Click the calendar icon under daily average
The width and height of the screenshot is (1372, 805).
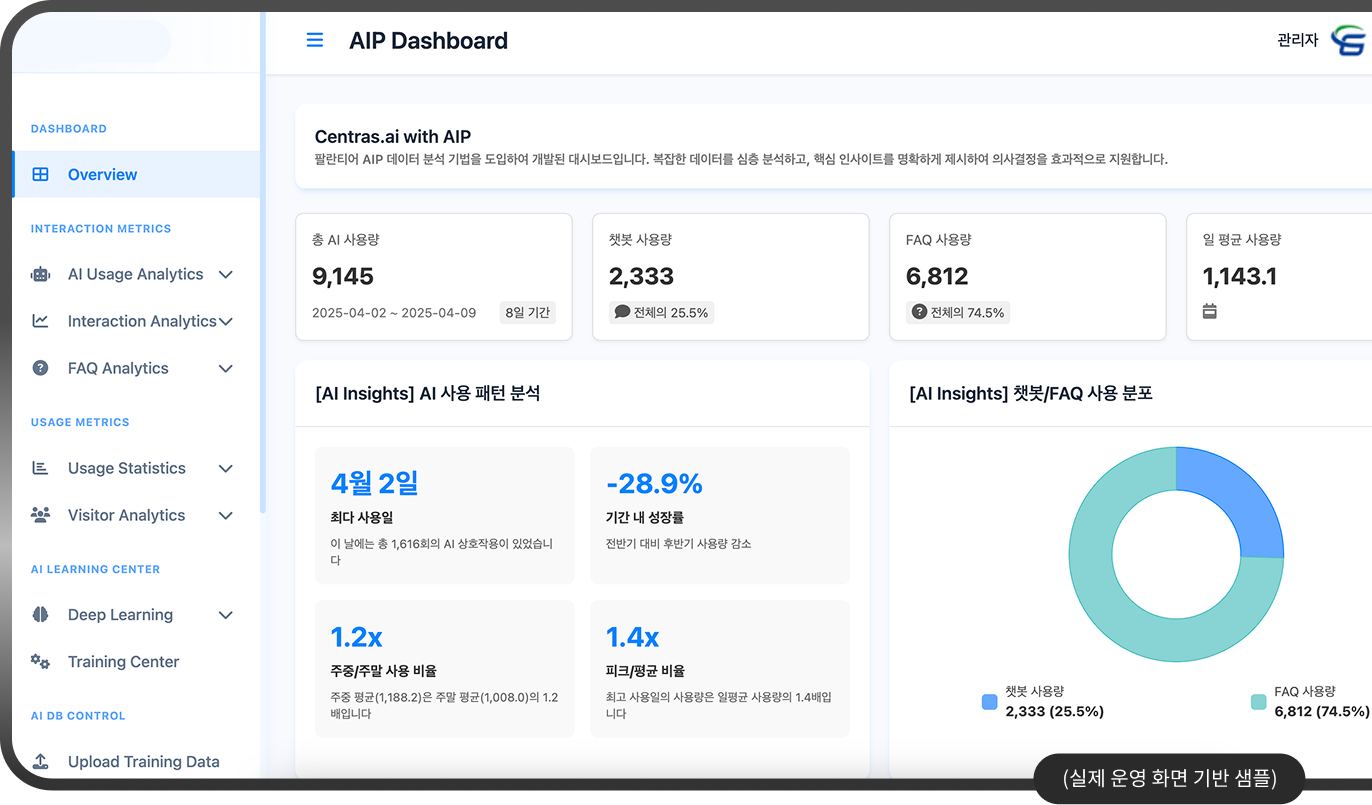[1209, 311]
